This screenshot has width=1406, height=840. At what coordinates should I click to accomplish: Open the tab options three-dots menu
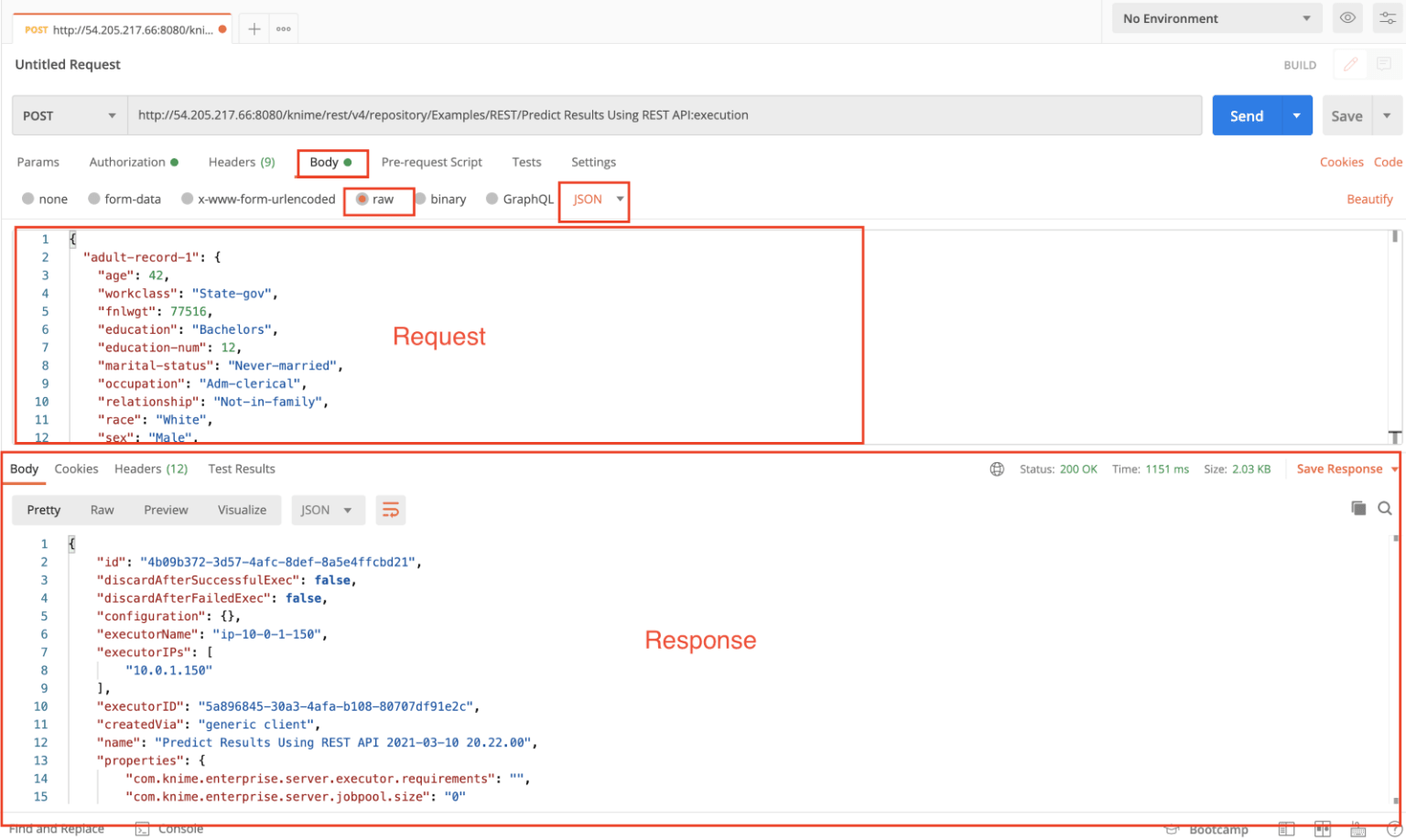[284, 29]
